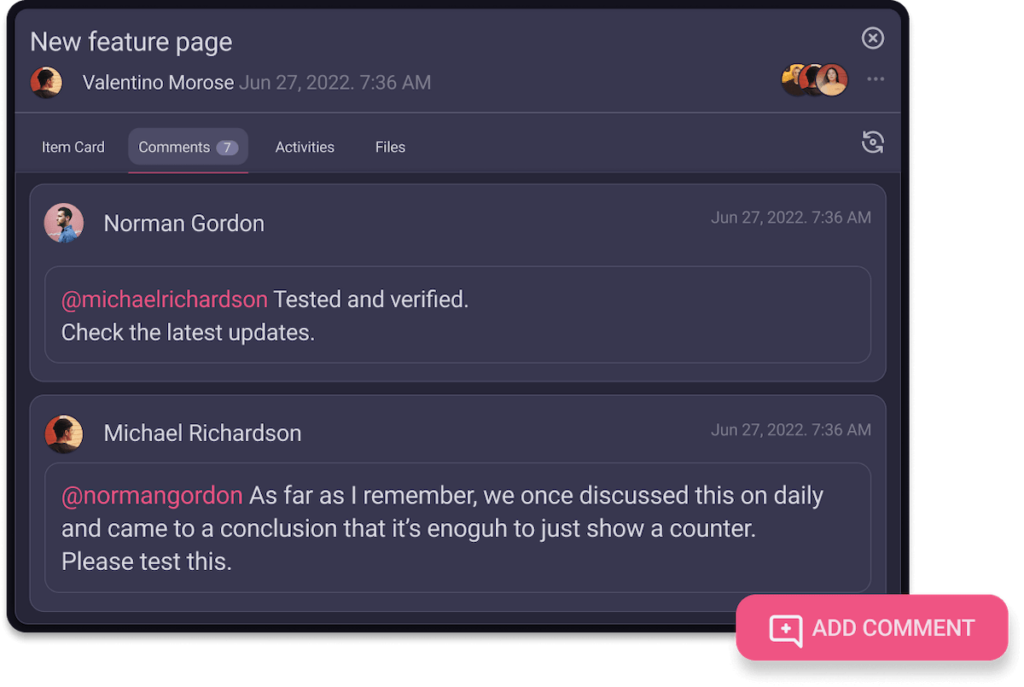The height and width of the screenshot is (687, 1024).
Task: Click Michael Richardson's comment text "Please test this"
Action: click(146, 561)
